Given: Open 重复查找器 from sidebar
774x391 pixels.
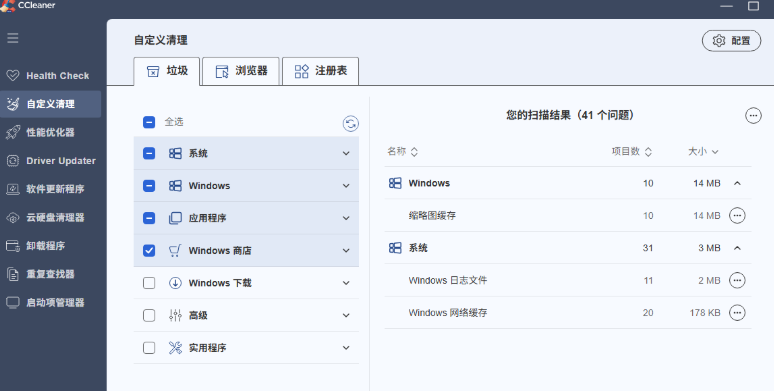Looking at the screenshot, I should point(50,274).
